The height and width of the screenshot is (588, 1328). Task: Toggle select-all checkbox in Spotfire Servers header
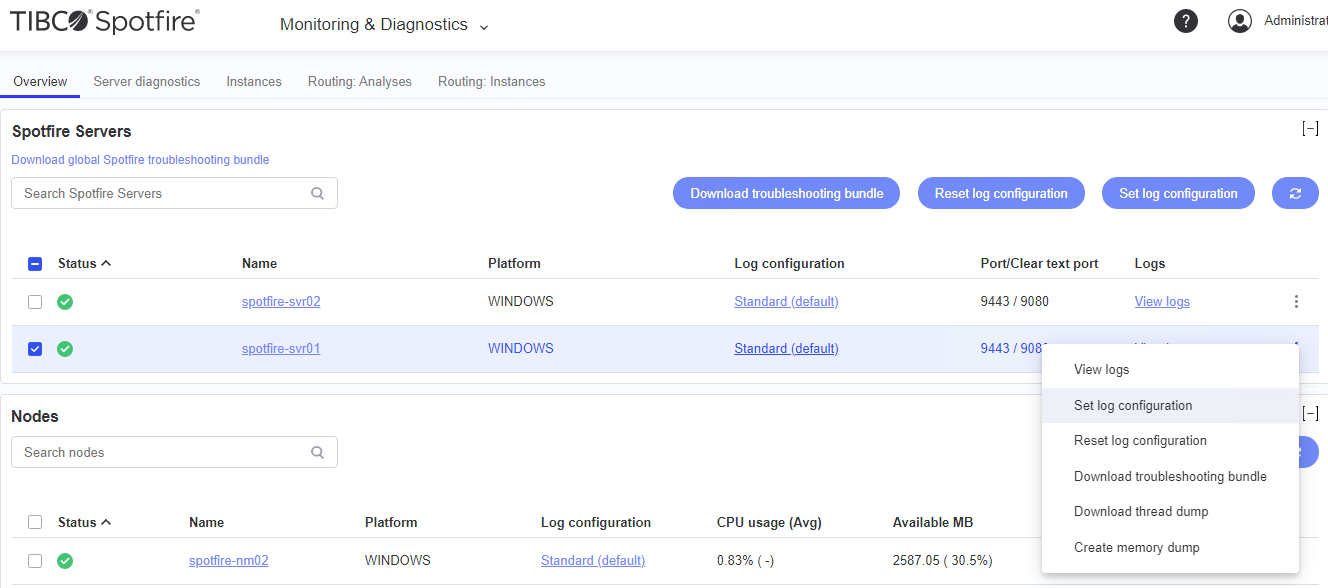coord(35,264)
